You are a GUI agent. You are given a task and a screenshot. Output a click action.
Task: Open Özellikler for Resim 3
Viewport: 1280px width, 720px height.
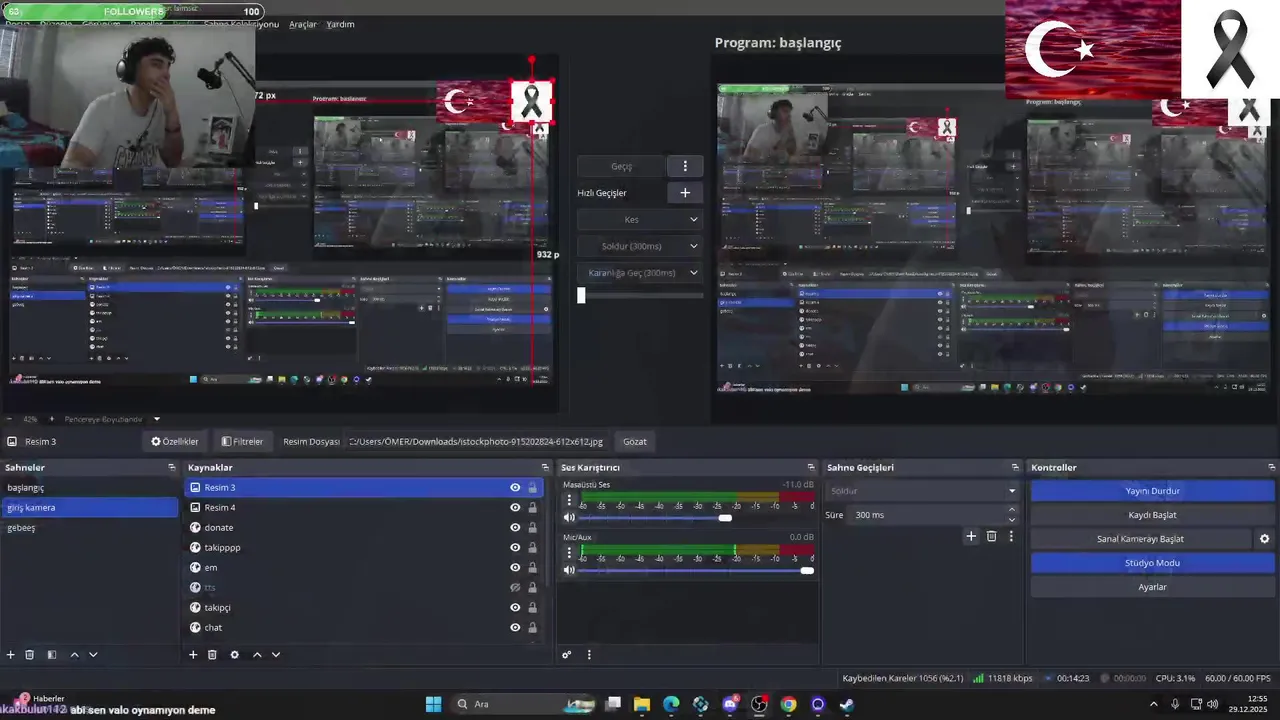(175, 441)
